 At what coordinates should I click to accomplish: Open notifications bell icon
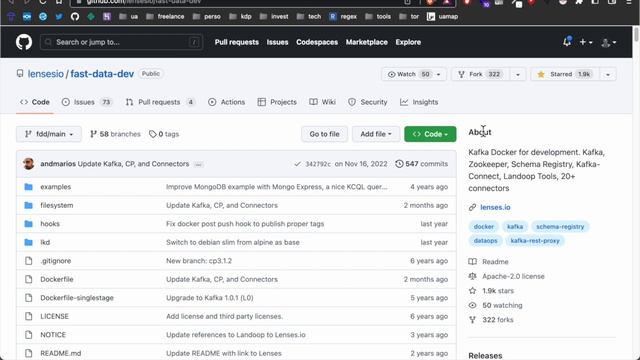567,42
